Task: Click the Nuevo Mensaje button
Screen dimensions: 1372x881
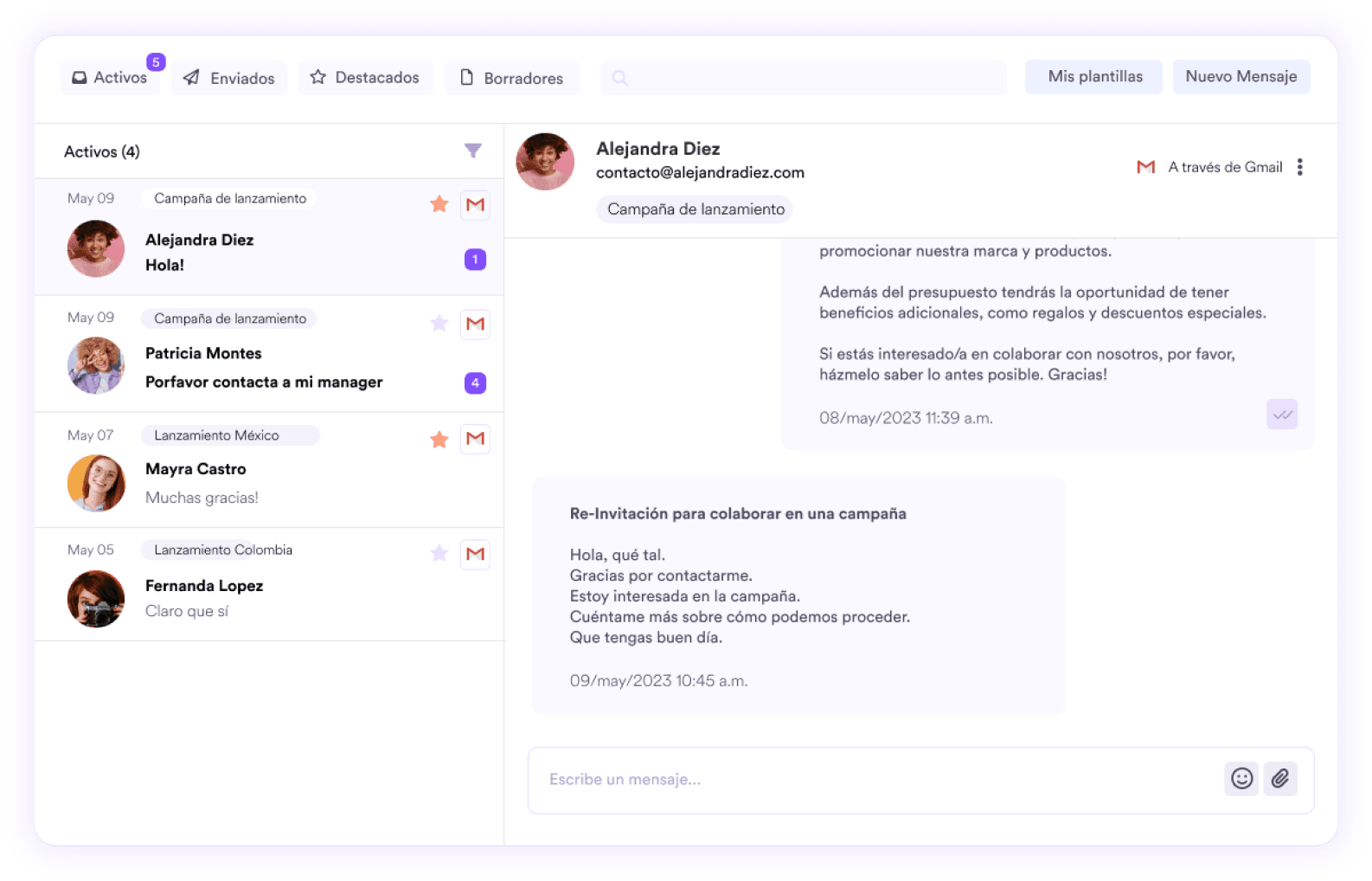Action: (x=1241, y=76)
